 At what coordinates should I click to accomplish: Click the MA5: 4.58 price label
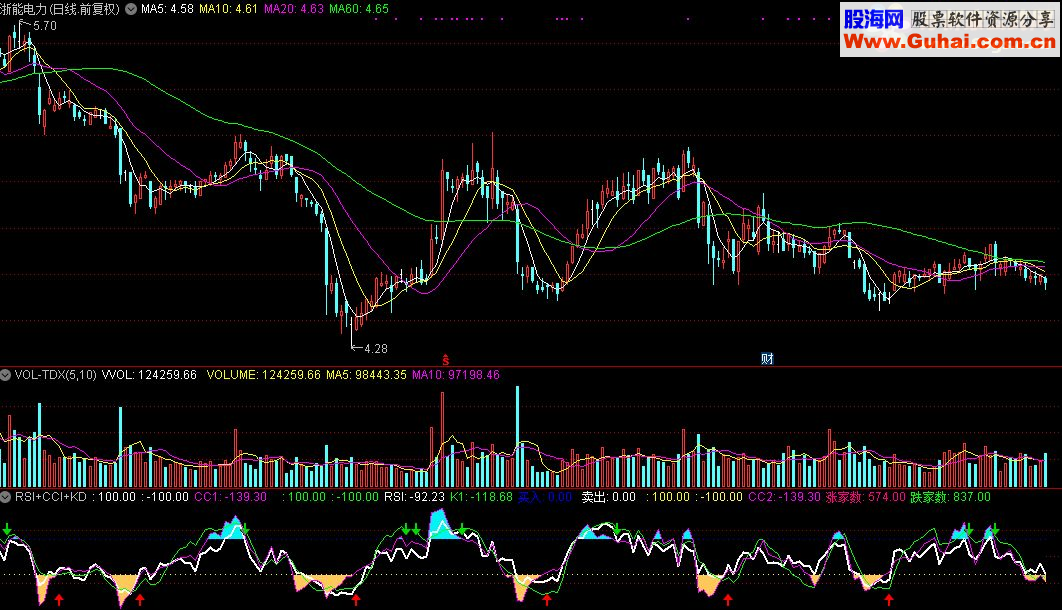click(167, 9)
